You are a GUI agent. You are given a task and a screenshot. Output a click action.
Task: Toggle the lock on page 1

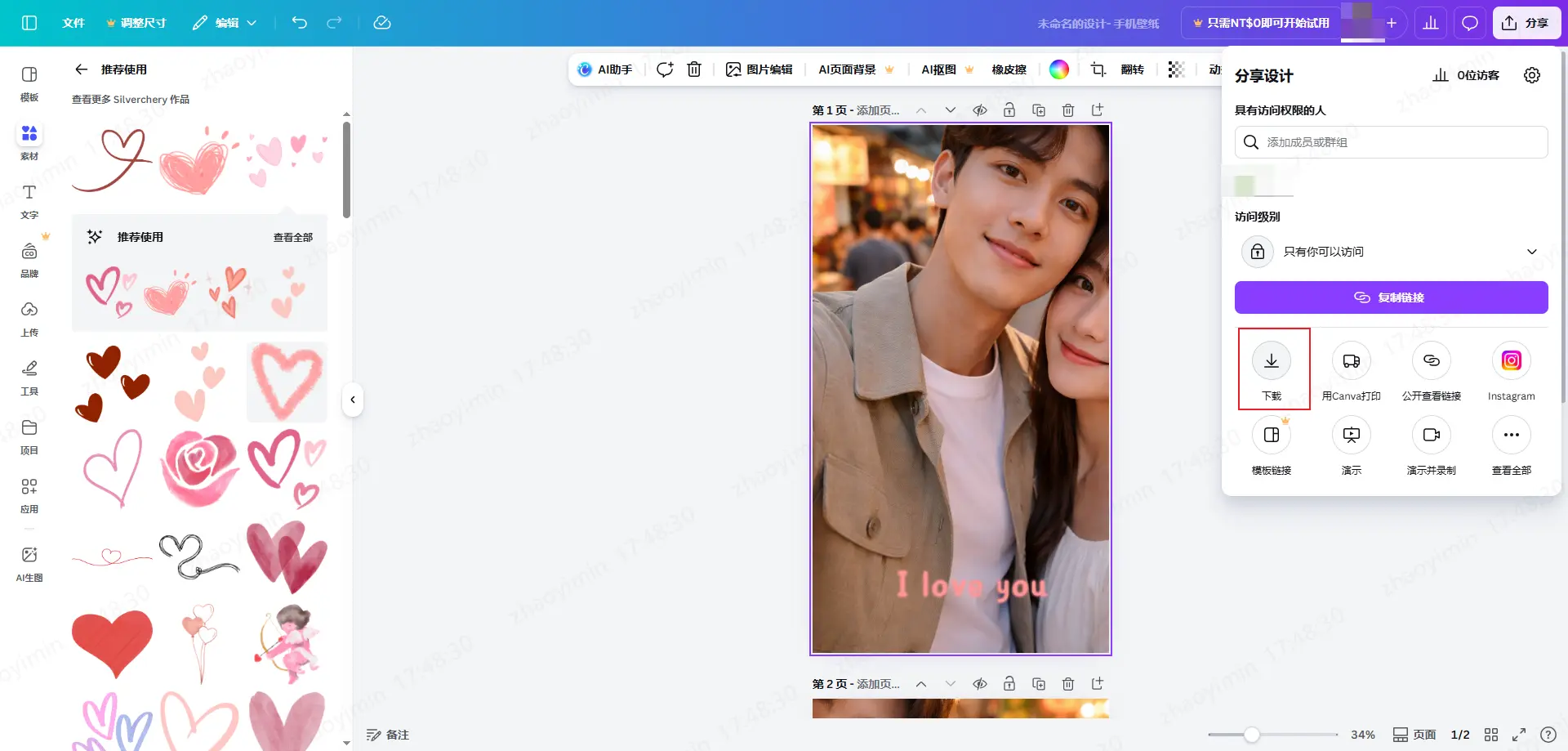tap(1009, 110)
